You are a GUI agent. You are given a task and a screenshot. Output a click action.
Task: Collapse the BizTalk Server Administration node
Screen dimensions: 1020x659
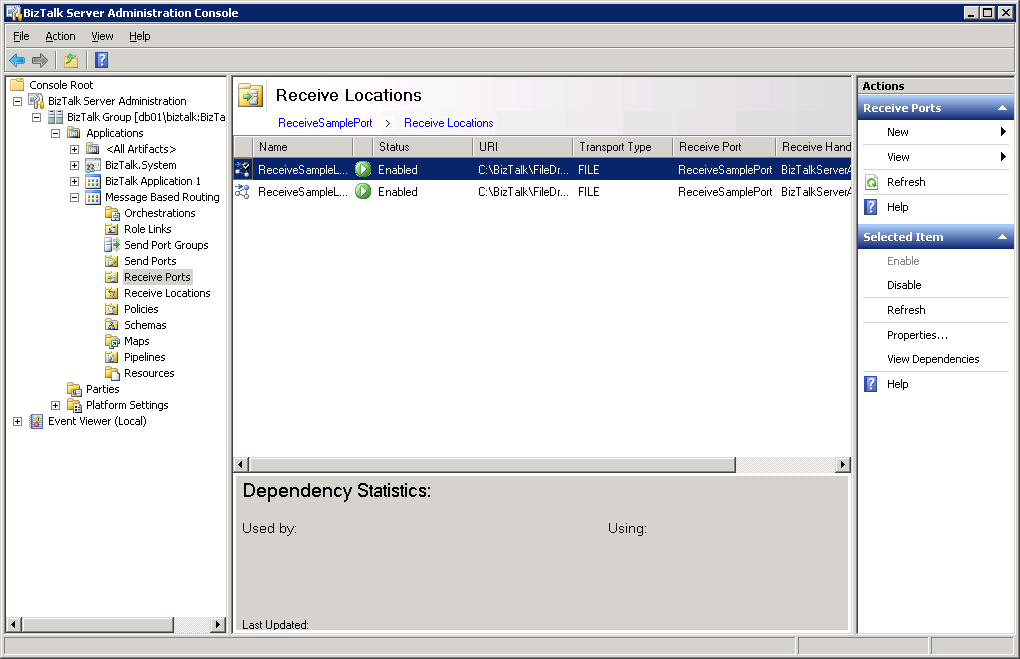[18, 101]
